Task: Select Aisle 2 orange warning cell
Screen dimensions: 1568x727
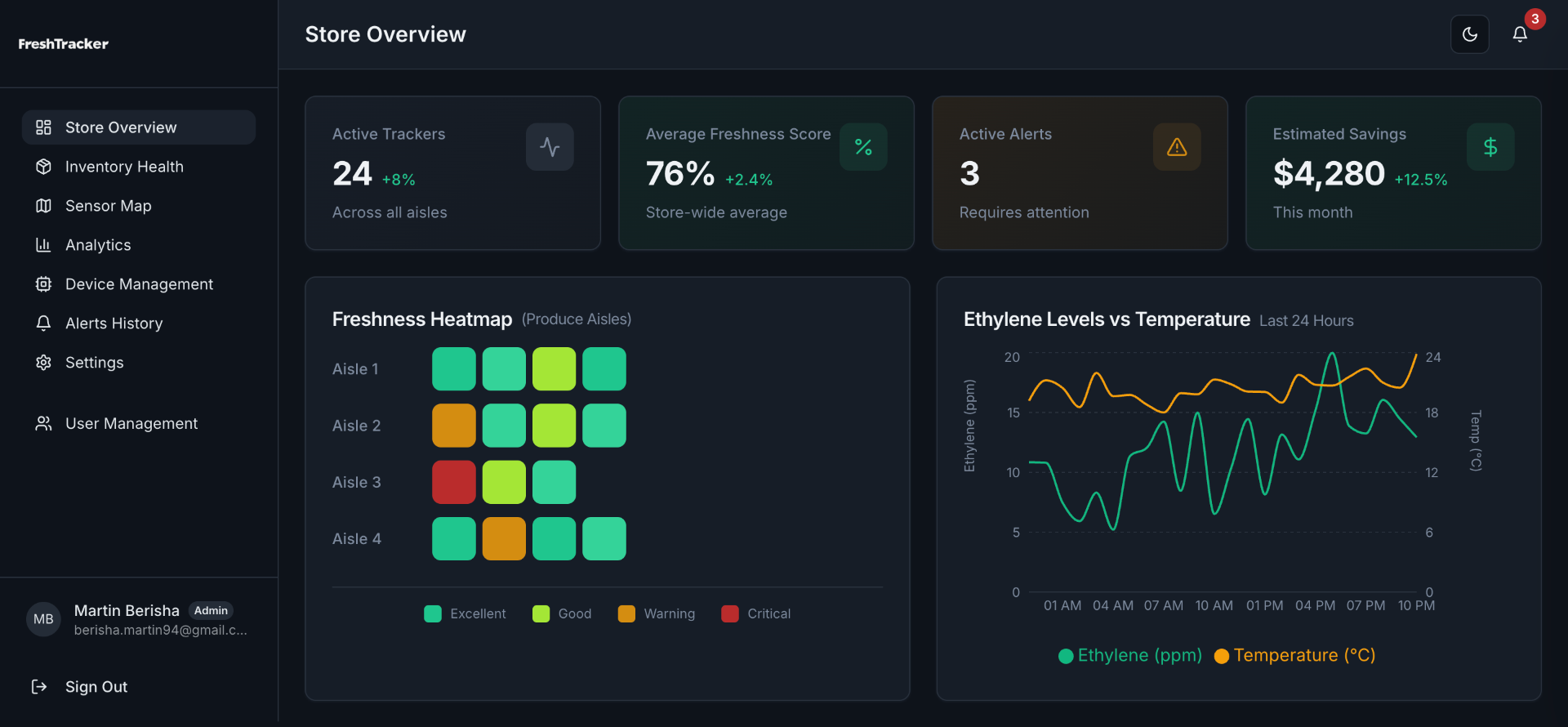Action: pyautogui.click(x=454, y=426)
